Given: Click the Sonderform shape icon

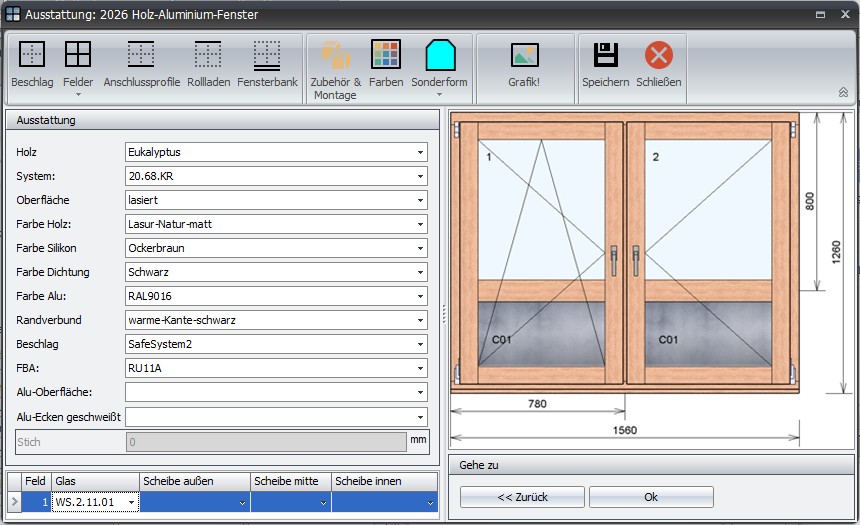Looking at the screenshot, I should (439, 54).
